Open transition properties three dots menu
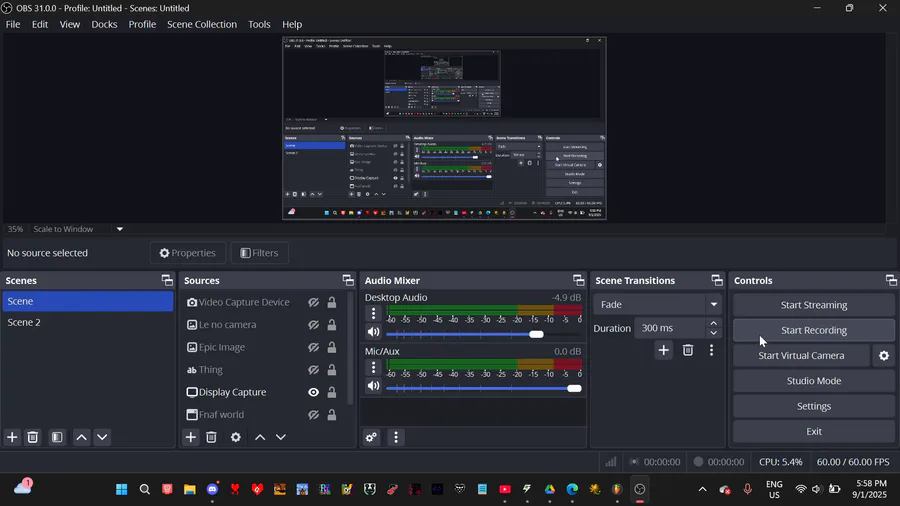This screenshot has width=900, height=506. click(712, 350)
